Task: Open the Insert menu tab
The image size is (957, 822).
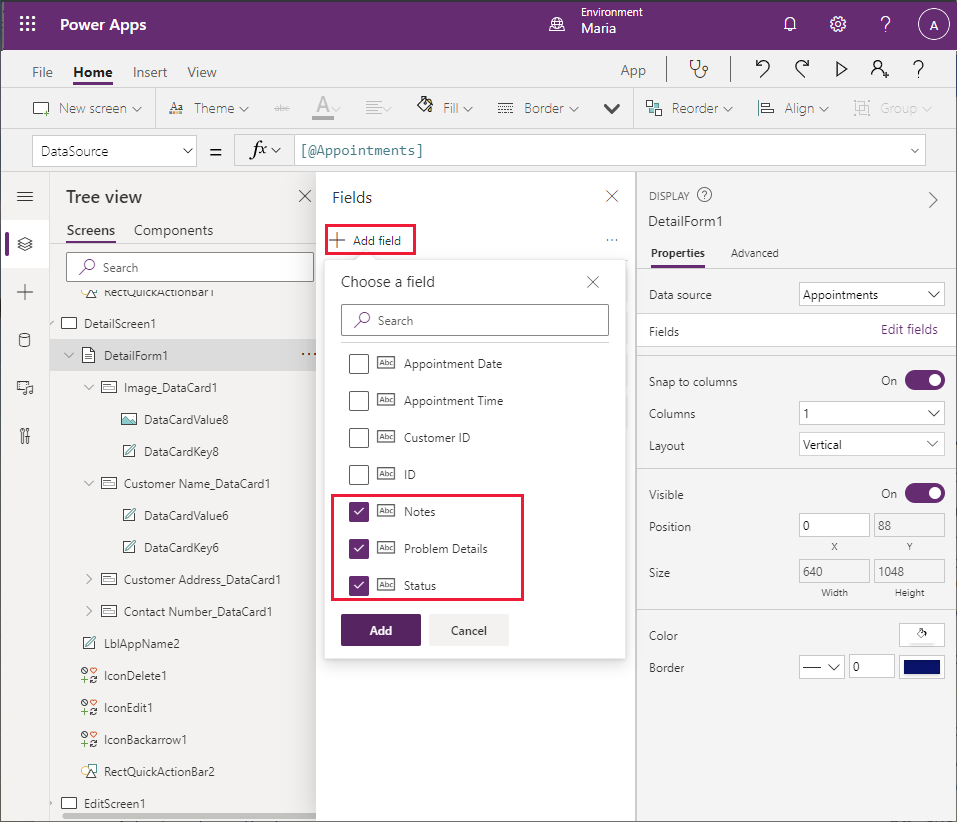Action: click(x=150, y=72)
